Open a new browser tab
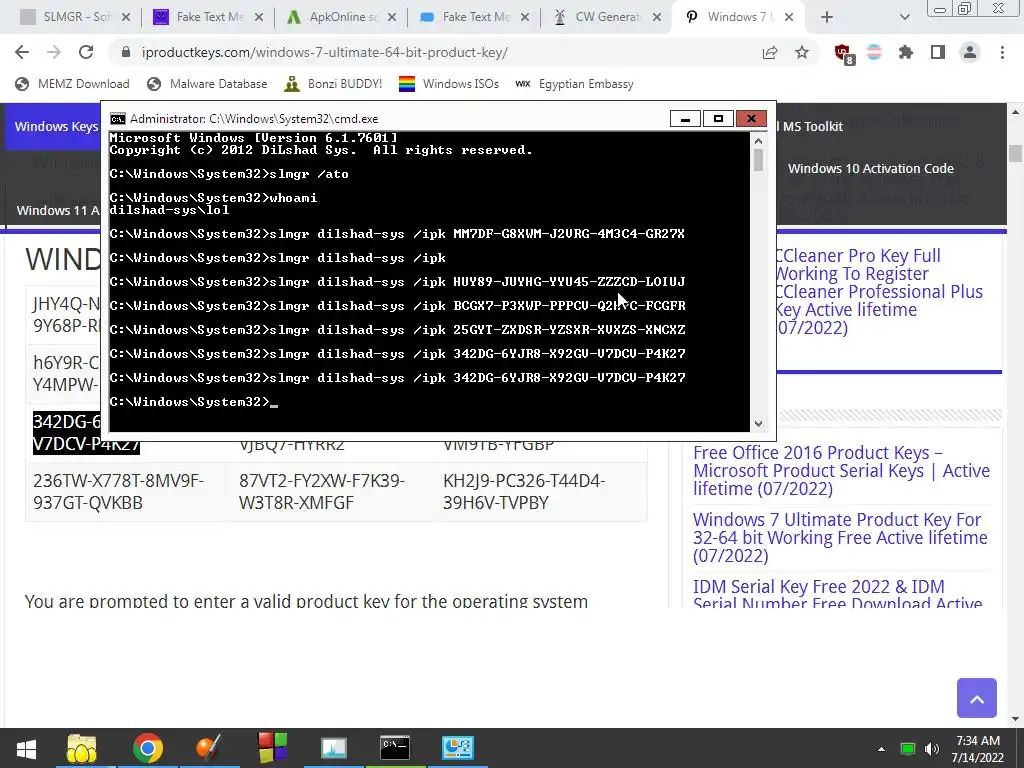Screen dimensions: 1024x768 coord(827,17)
